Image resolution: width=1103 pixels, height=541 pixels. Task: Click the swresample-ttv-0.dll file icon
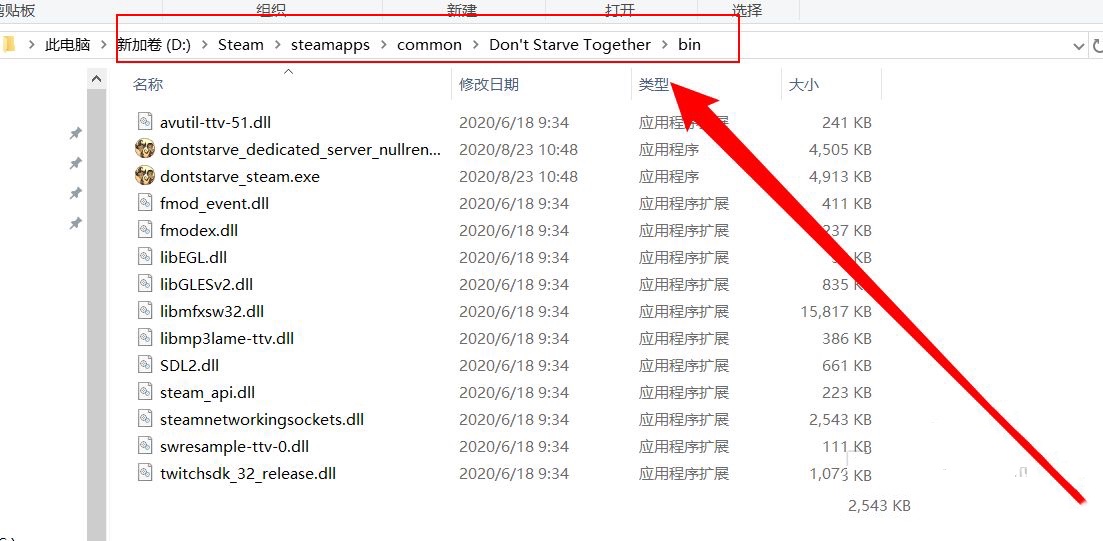pyautogui.click(x=144, y=446)
